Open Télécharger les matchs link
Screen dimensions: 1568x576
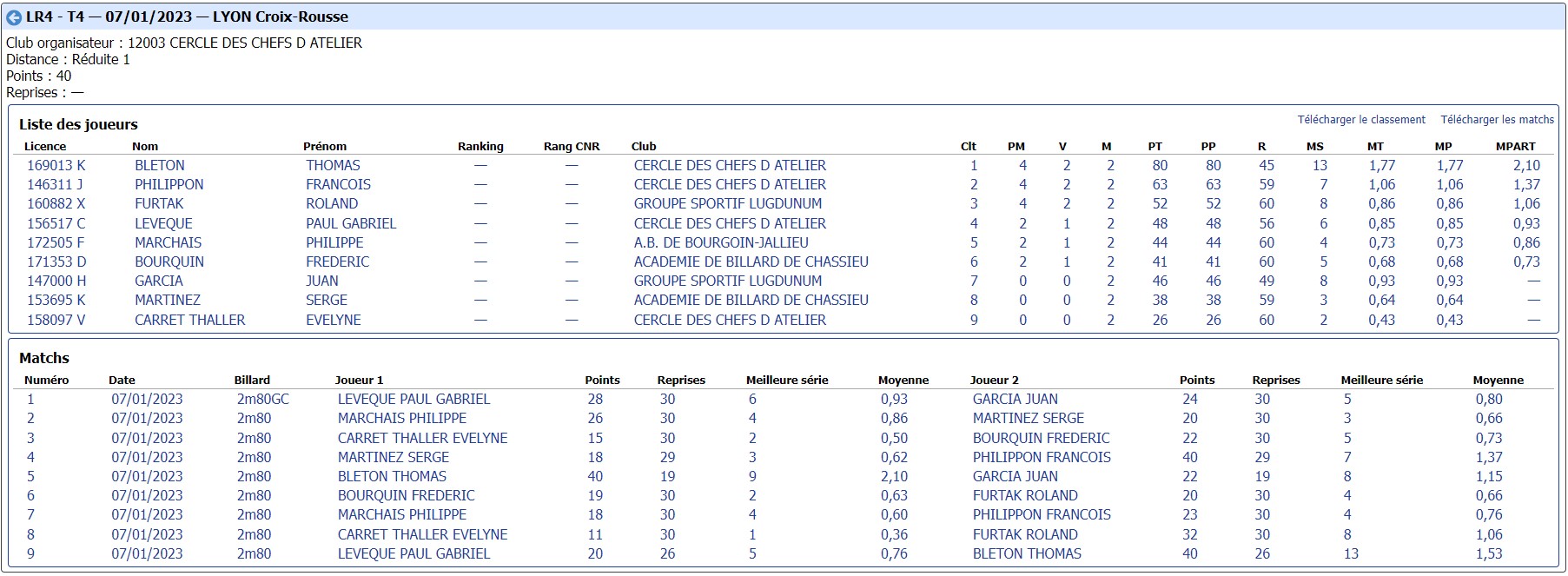coord(1498,120)
